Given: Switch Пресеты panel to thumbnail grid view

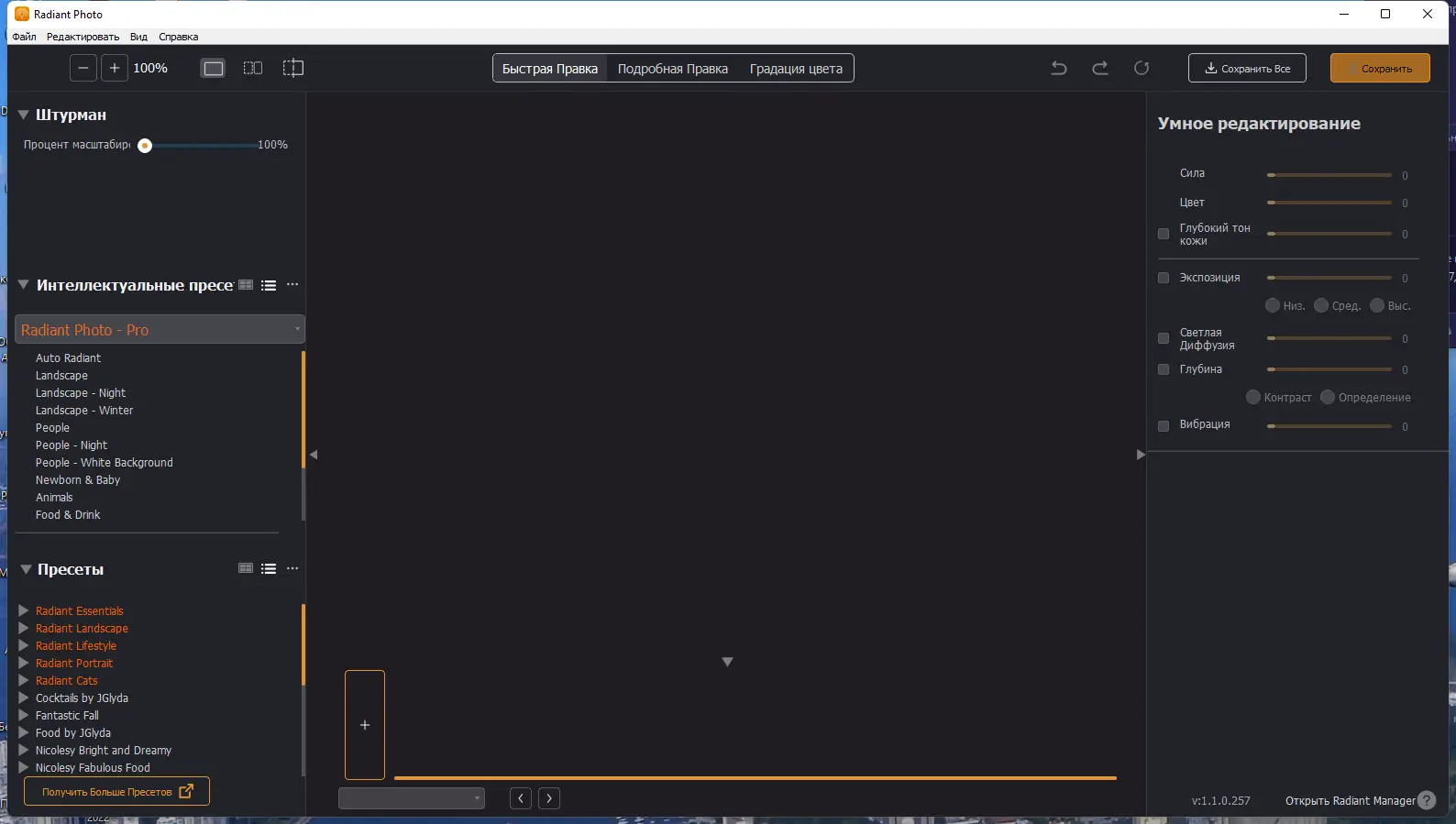Looking at the screenshot, I should coord(246,568).
